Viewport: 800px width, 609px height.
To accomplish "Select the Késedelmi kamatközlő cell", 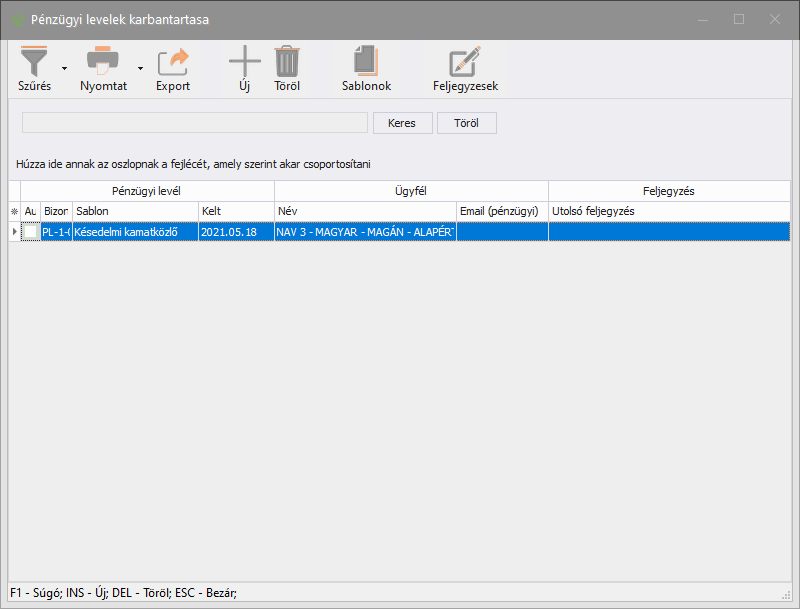I will click(x=135, y=231).
